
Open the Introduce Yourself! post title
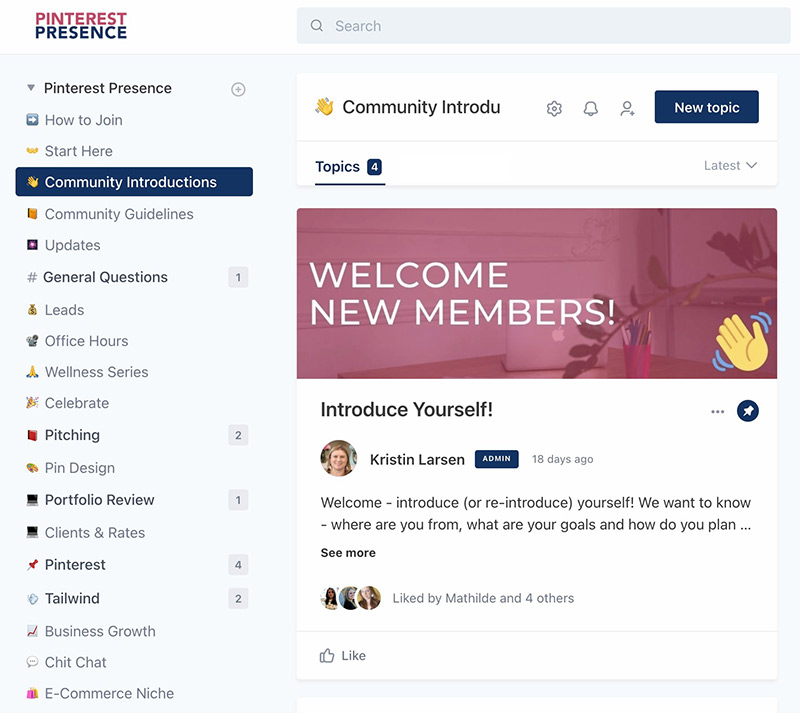[x=407, y=409]
